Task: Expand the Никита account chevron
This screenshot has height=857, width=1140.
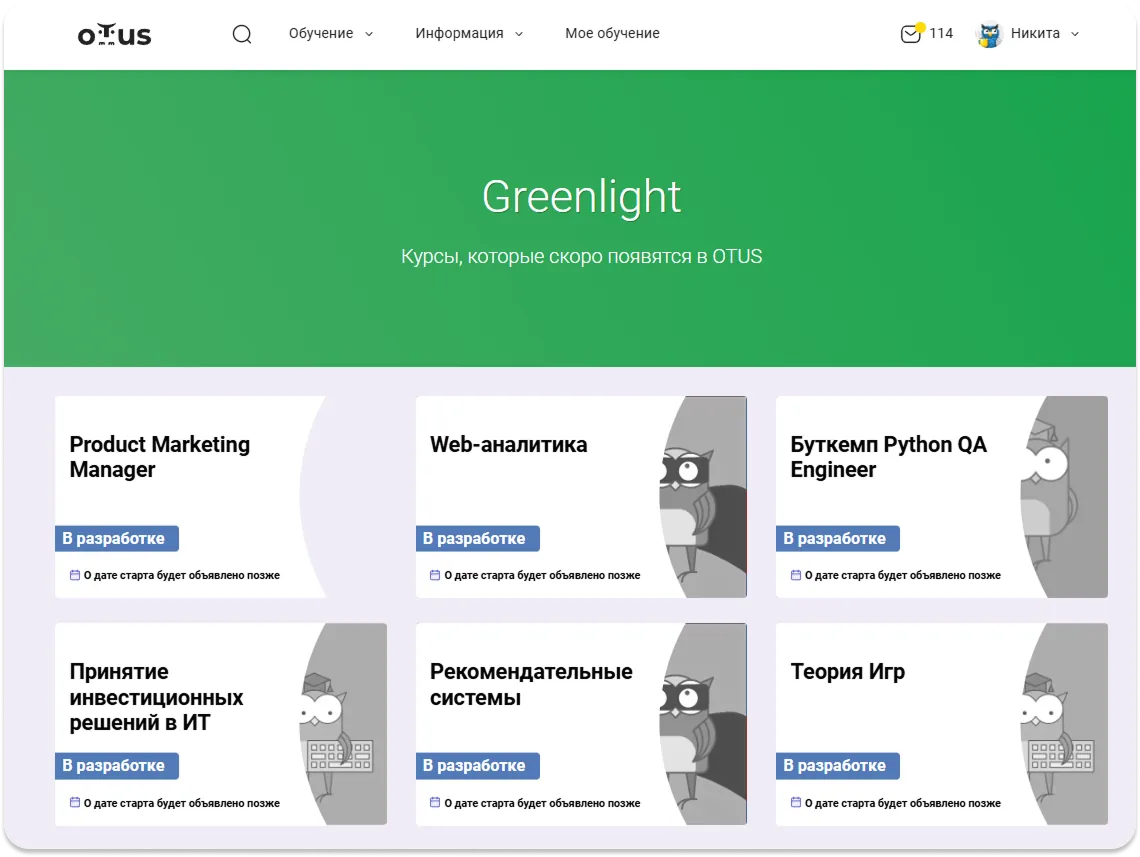Action: (x=1075, y=34)
